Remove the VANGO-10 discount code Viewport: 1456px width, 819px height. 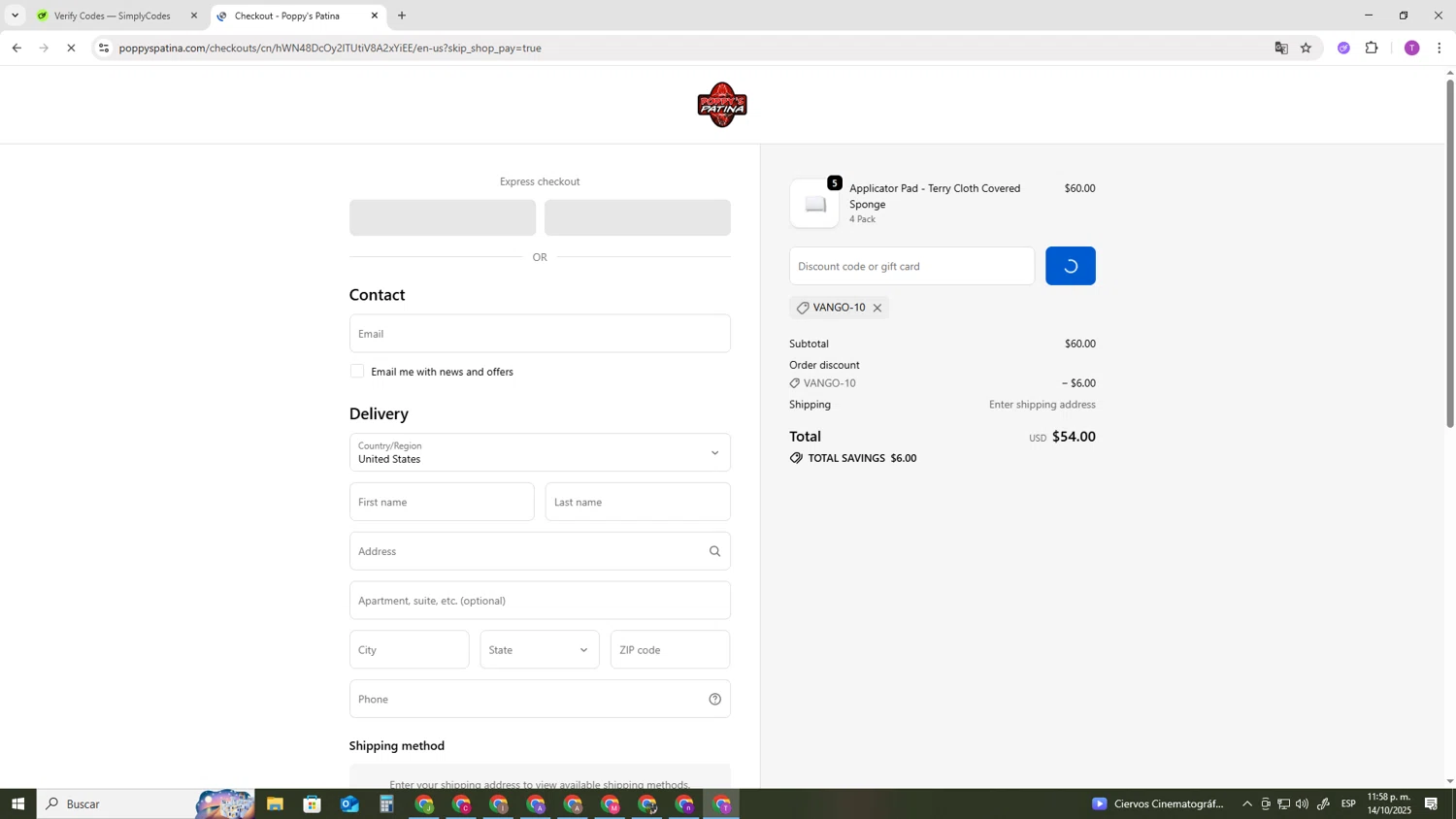click(877, 308)
